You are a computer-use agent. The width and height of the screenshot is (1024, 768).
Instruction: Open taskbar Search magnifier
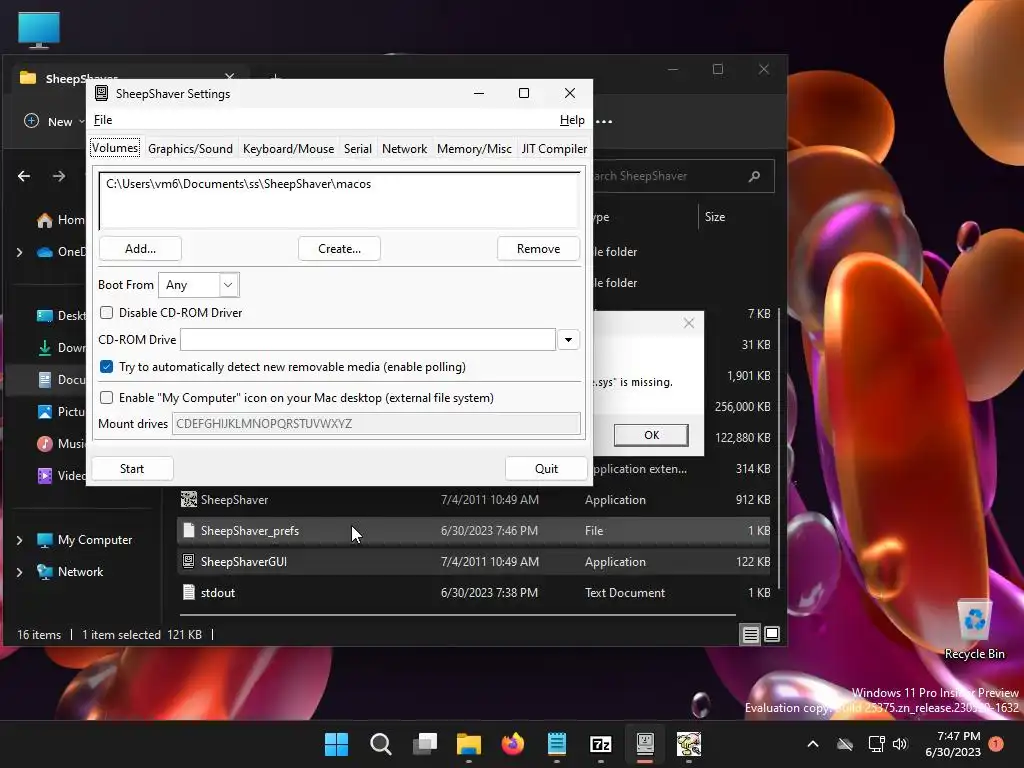[380, 744]
